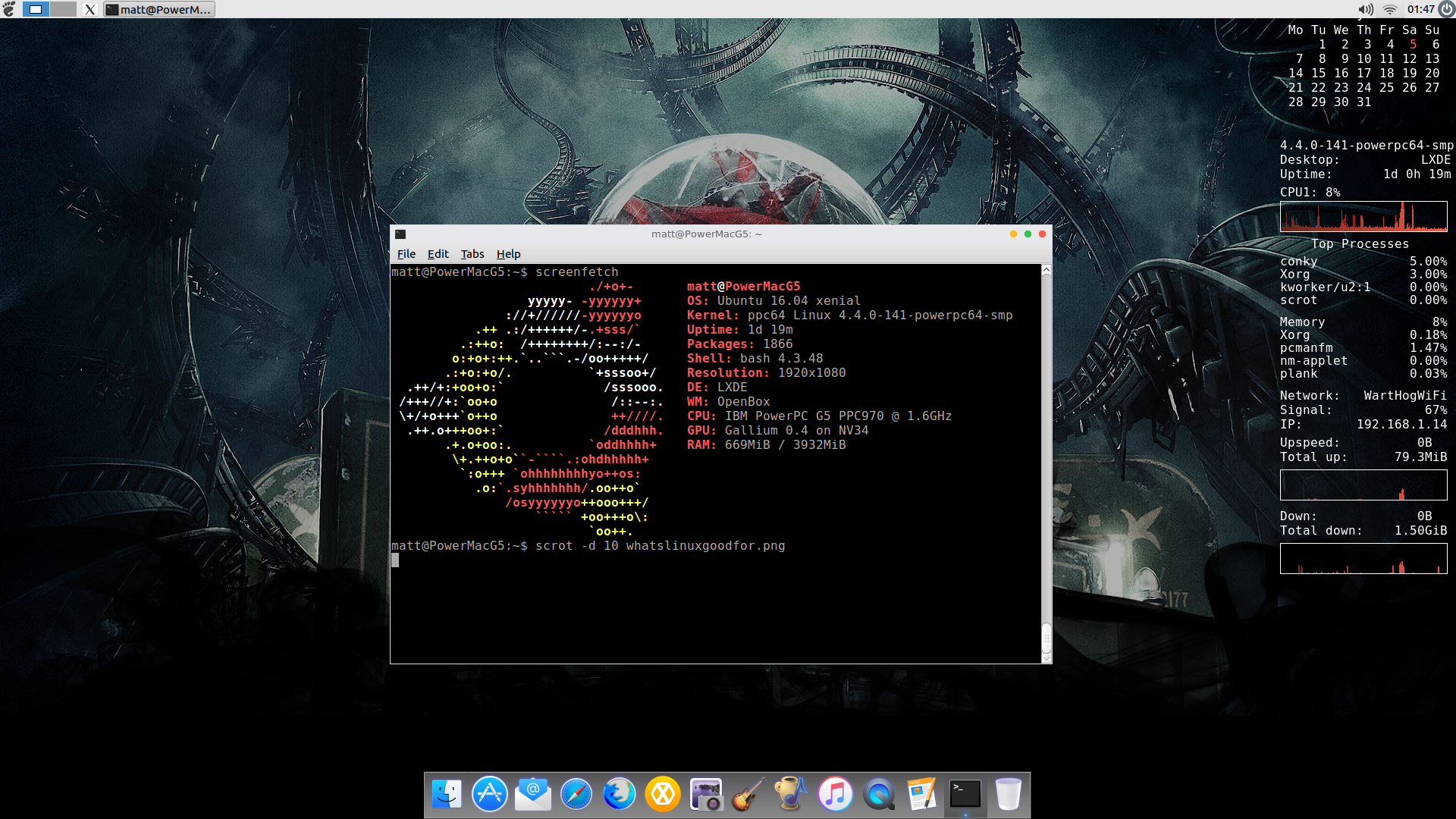Click the highlighted date 5 in conky calendar
The height and width of the screenshot is (819, 1456).
click(1413, 45)
